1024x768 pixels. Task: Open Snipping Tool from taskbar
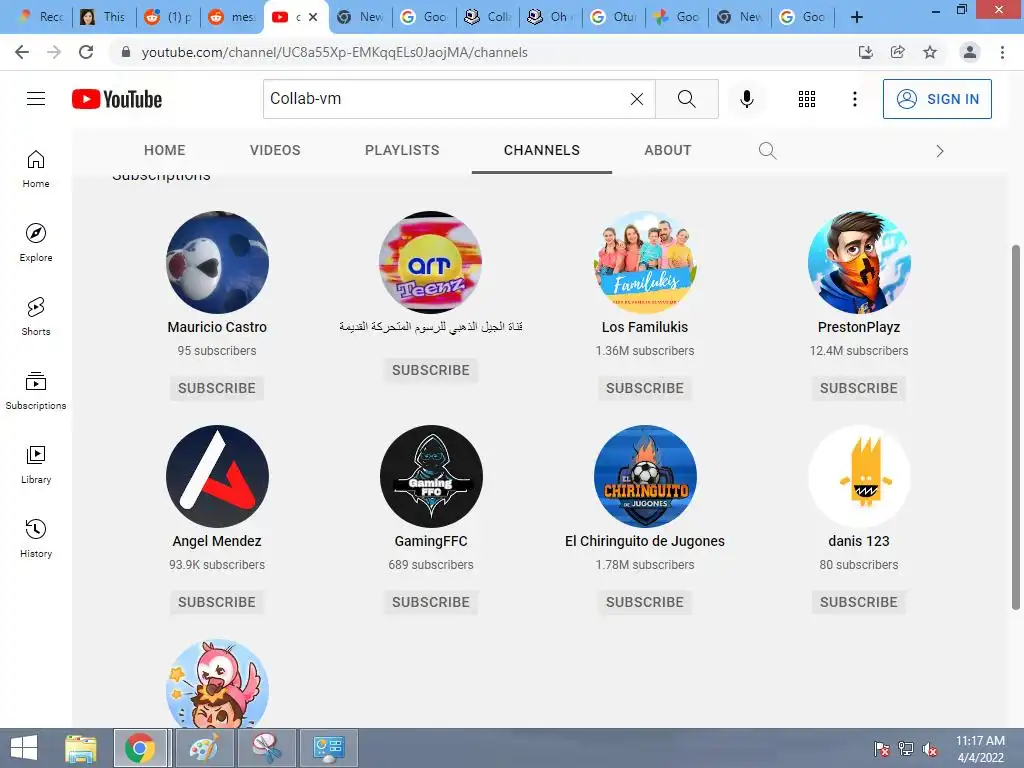(267, 748)
